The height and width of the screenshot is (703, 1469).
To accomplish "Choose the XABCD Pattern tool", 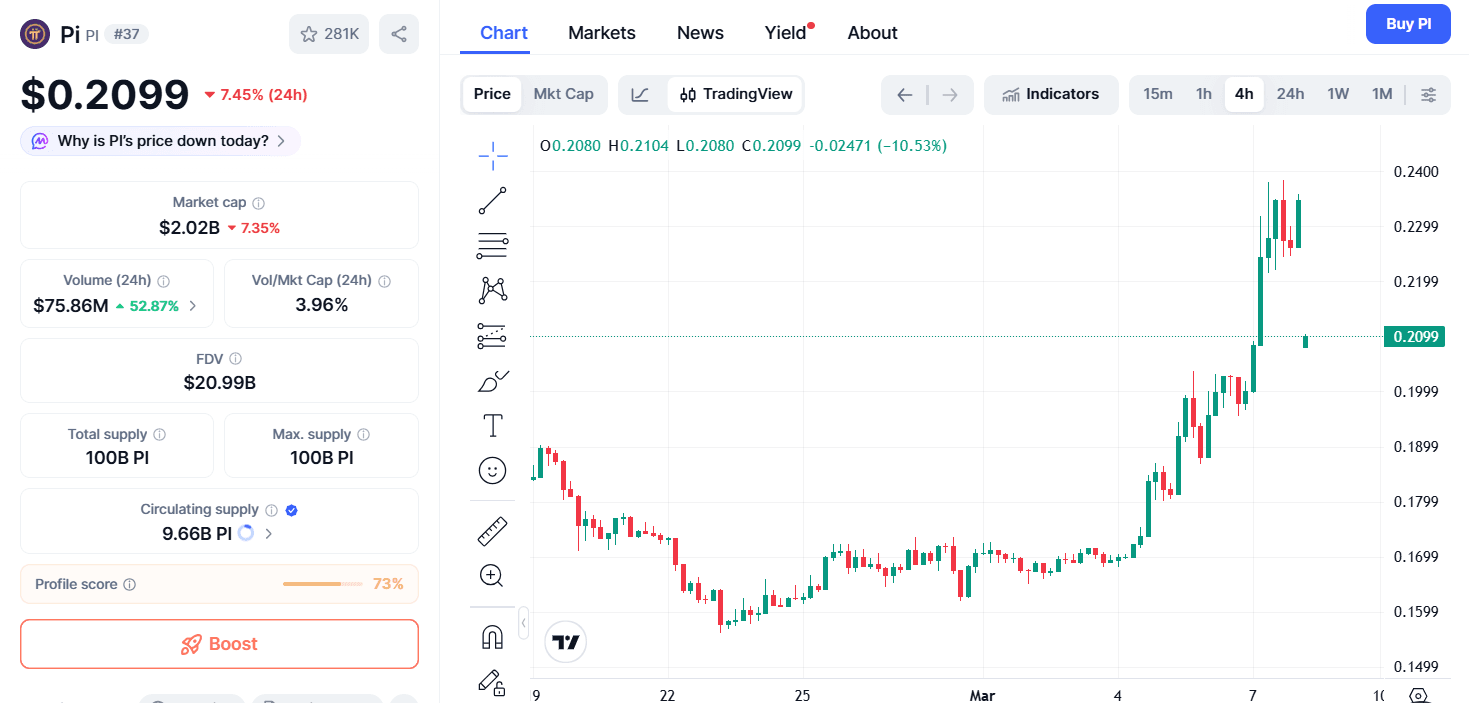I will 492,289.
